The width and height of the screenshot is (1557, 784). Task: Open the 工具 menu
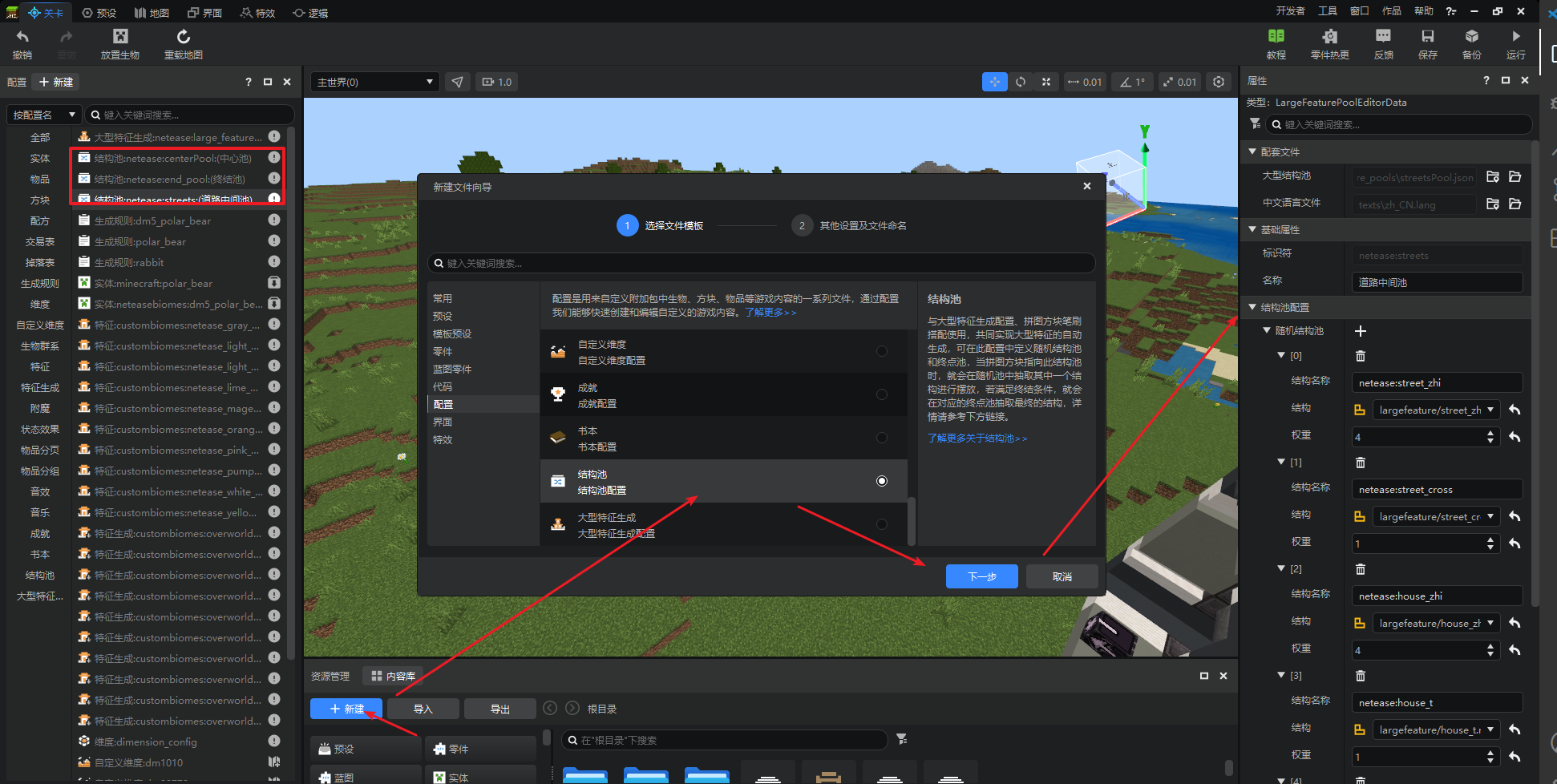[1328, 11]
